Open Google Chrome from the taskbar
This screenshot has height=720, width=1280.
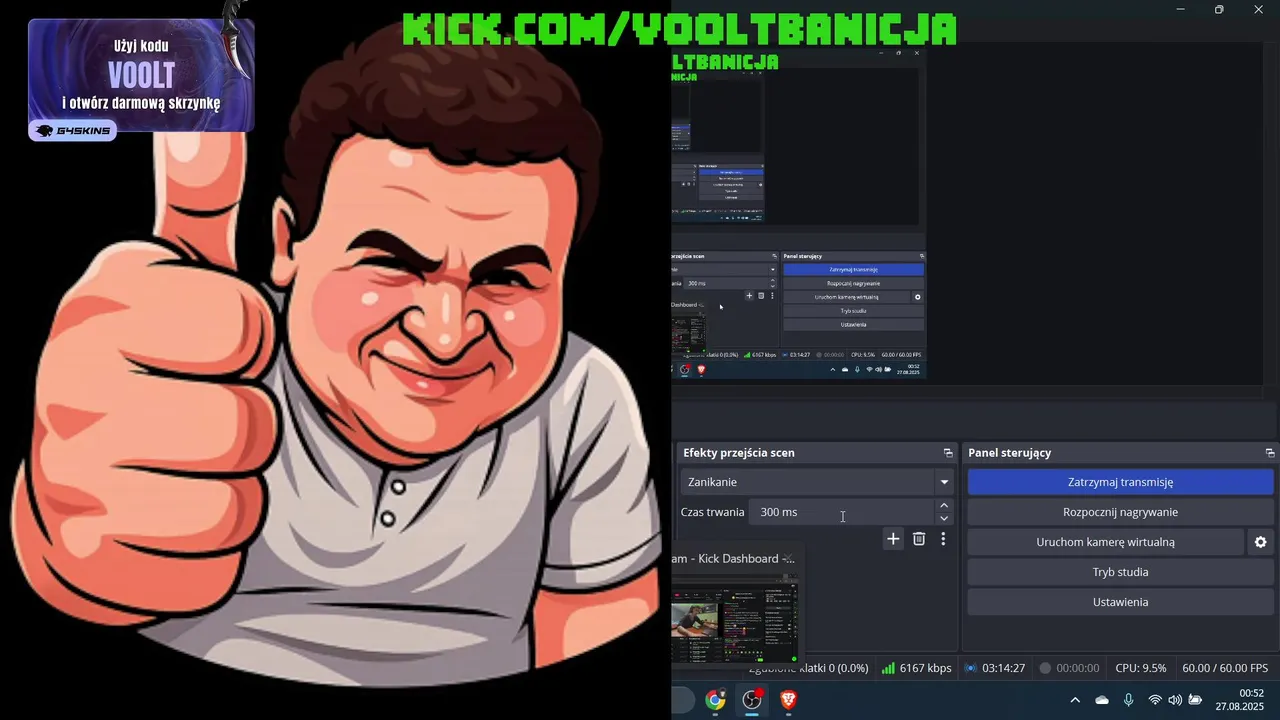tap(715, 700)
